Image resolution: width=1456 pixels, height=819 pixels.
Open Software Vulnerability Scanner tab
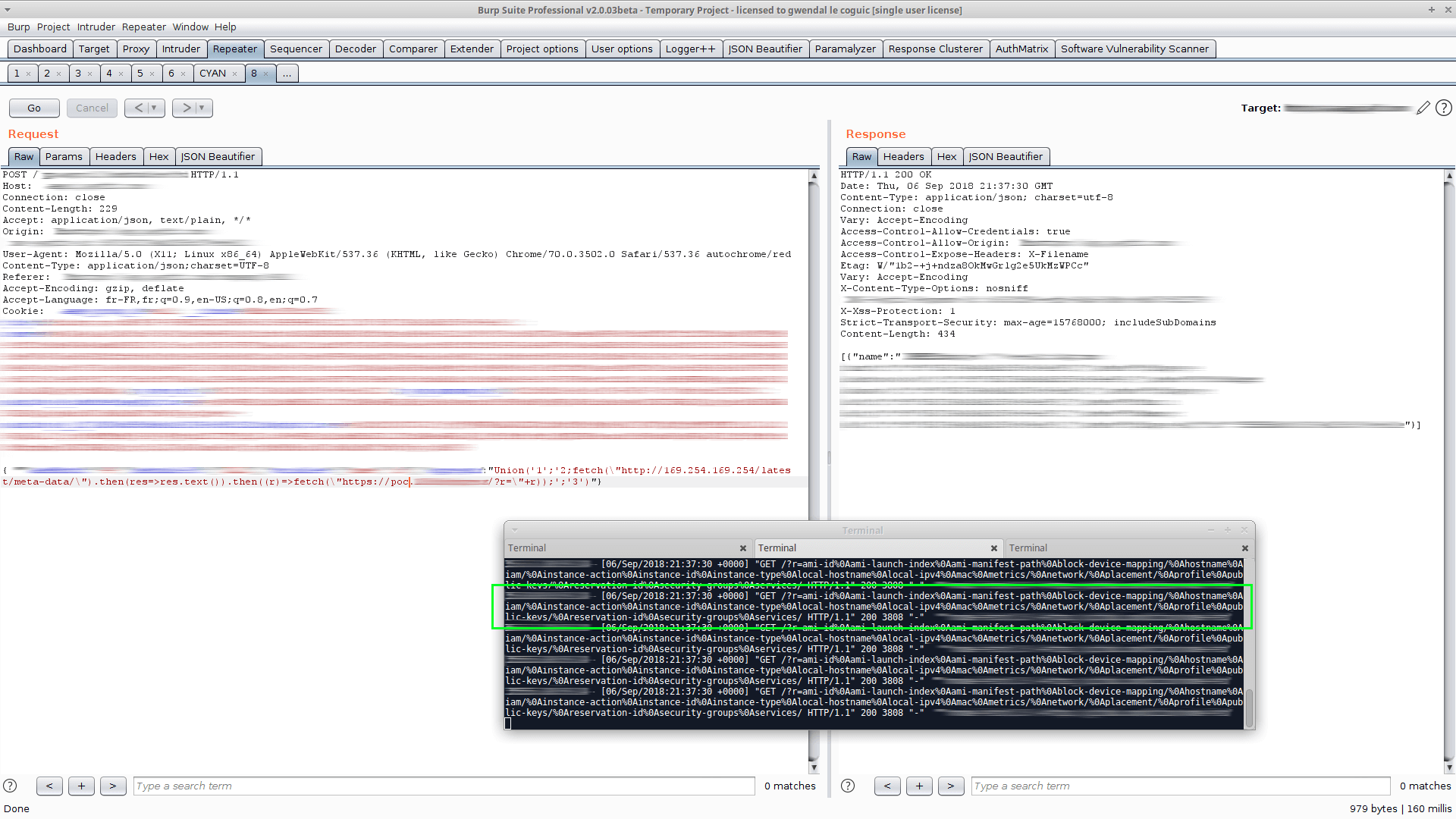(x=1134, y=49)
